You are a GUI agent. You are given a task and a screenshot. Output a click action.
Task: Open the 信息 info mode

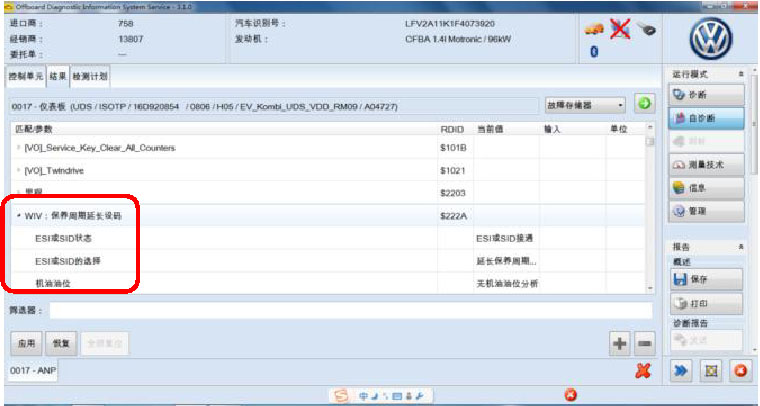tap(706, 188)
